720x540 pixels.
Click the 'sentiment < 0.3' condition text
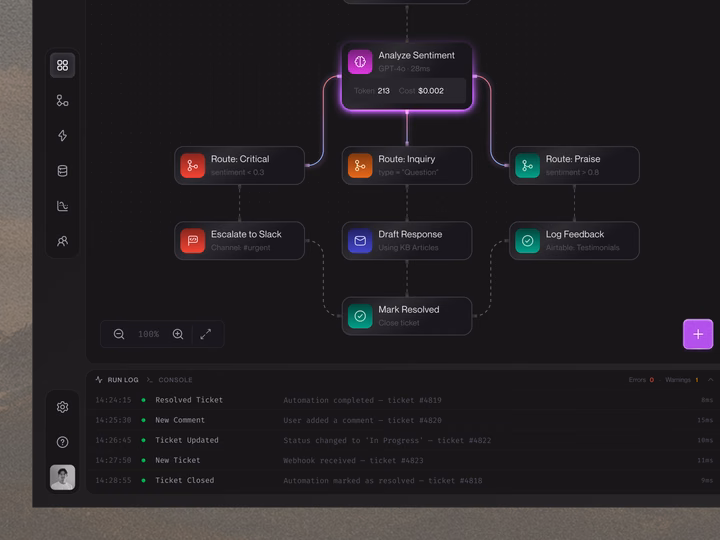coord(237,172)
